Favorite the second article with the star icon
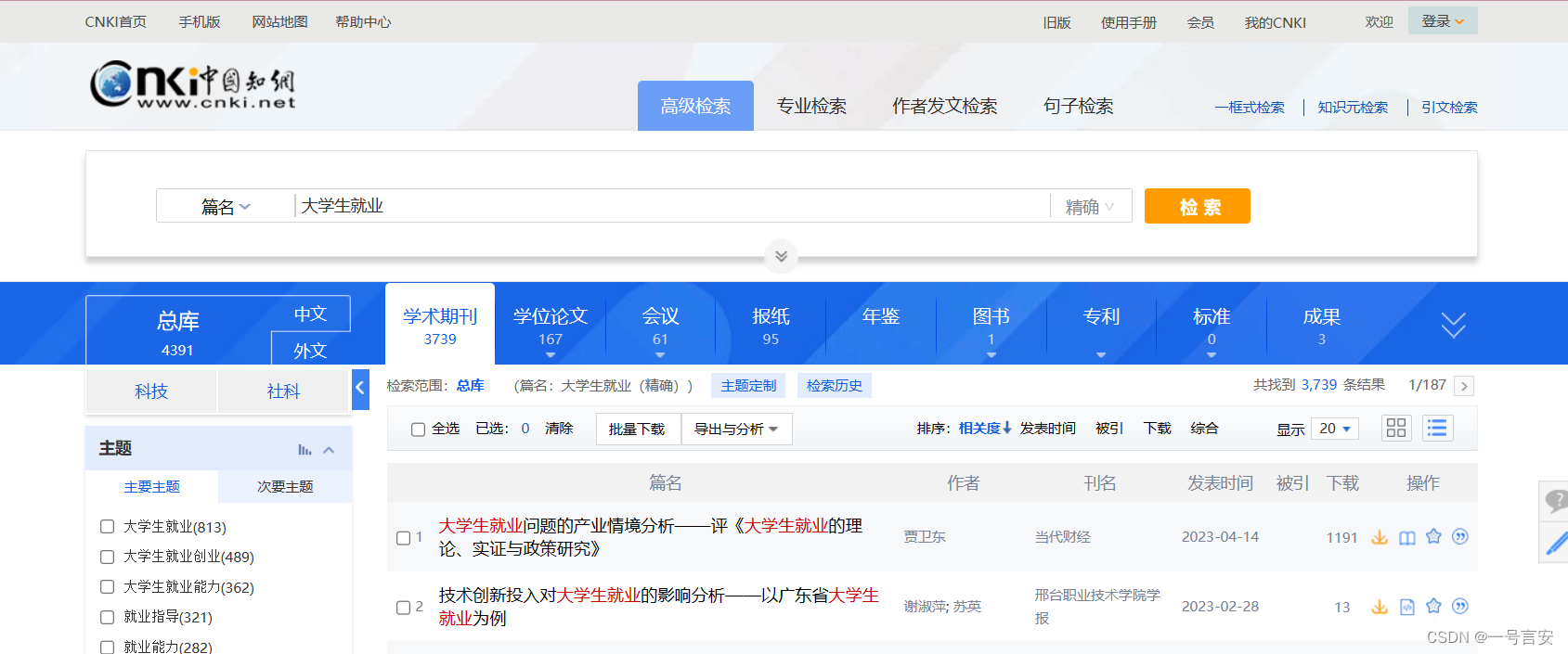 click(x=1433, y=606)
